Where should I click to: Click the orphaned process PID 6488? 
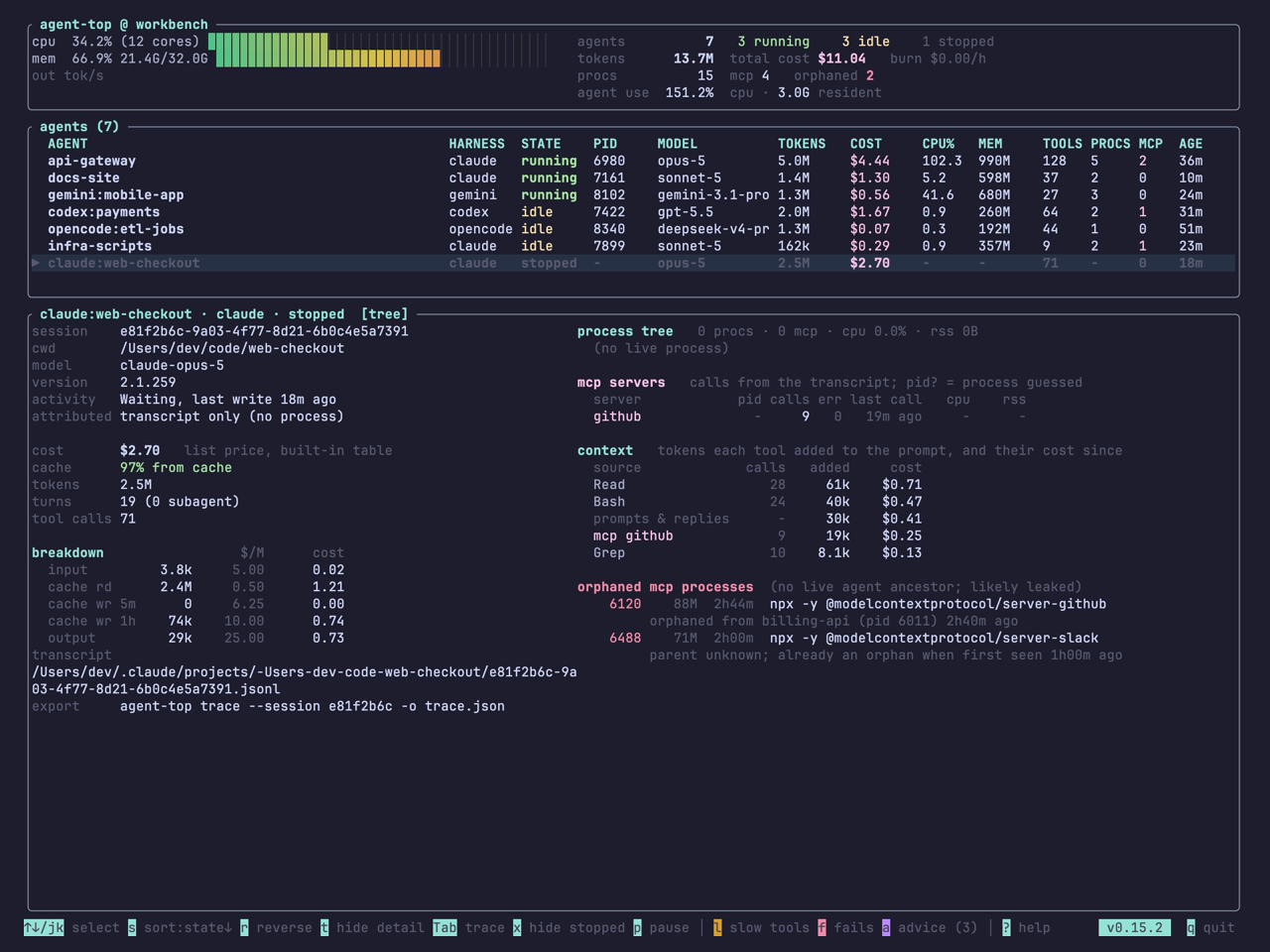[625, 638]
